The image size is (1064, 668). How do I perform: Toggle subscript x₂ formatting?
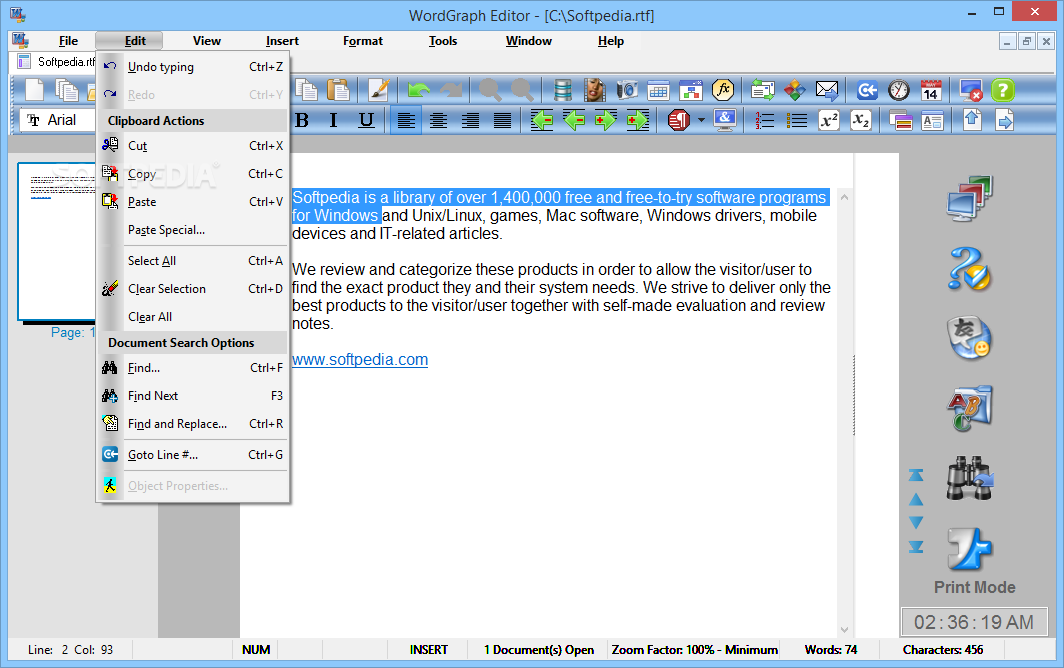860,121
